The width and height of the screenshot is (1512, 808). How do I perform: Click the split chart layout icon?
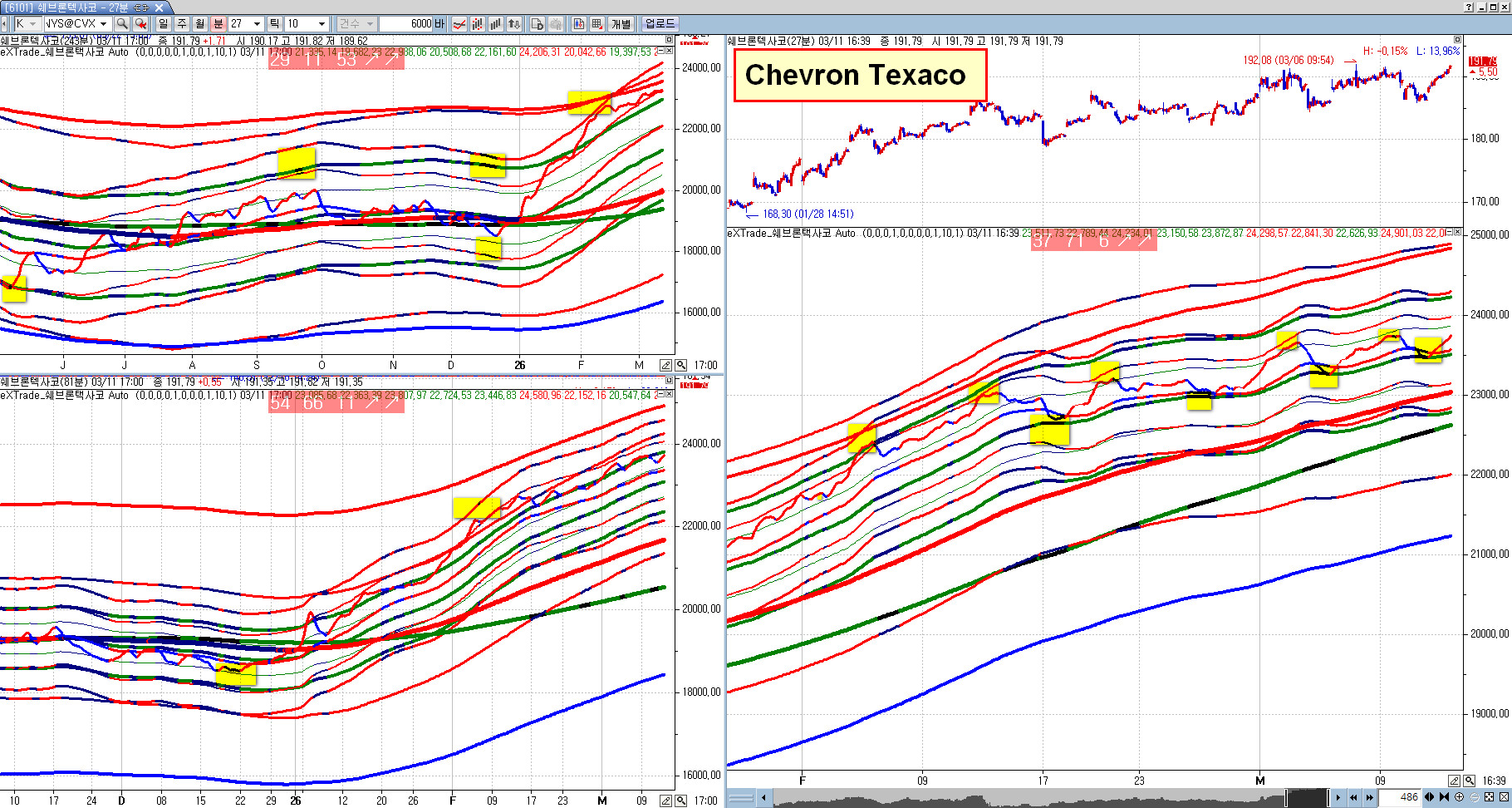click(x=579, y=24)
